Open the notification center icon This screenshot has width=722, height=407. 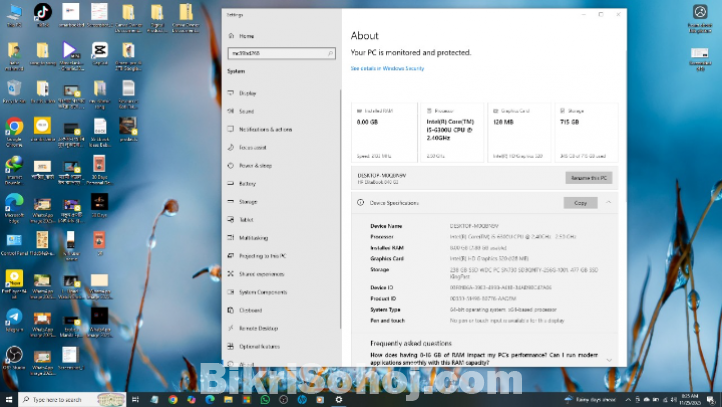pos(713,400)
